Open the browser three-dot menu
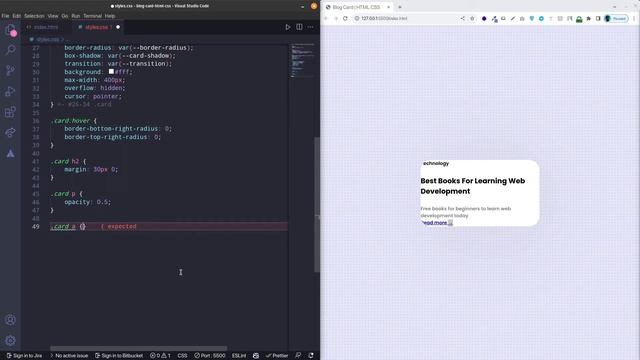 tap(634, 18)
